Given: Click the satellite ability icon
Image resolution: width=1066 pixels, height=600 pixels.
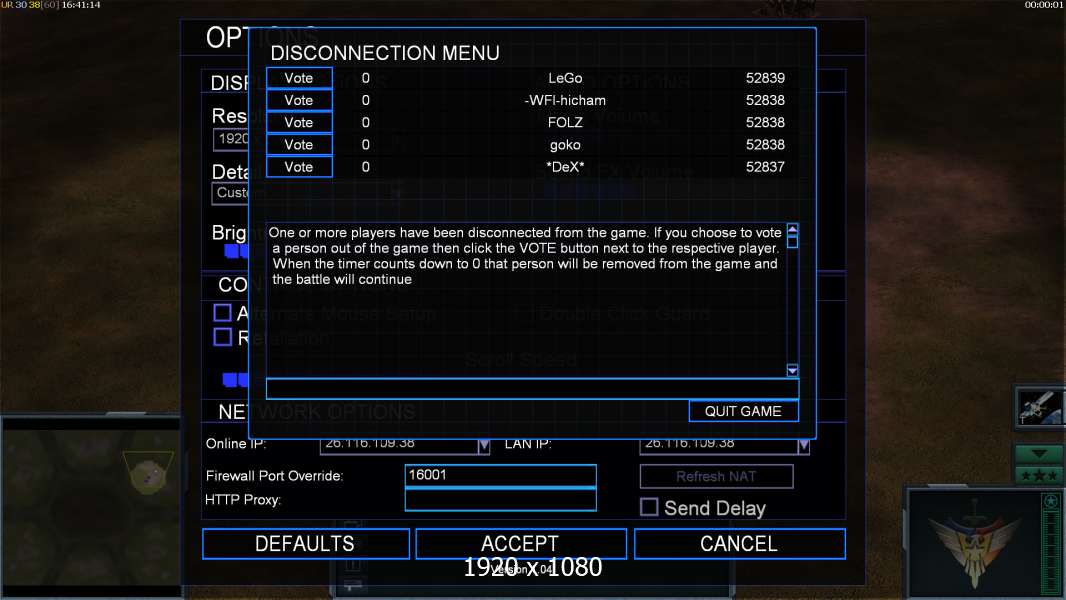Looking at the screenshot, I should tap(1039, 408).
